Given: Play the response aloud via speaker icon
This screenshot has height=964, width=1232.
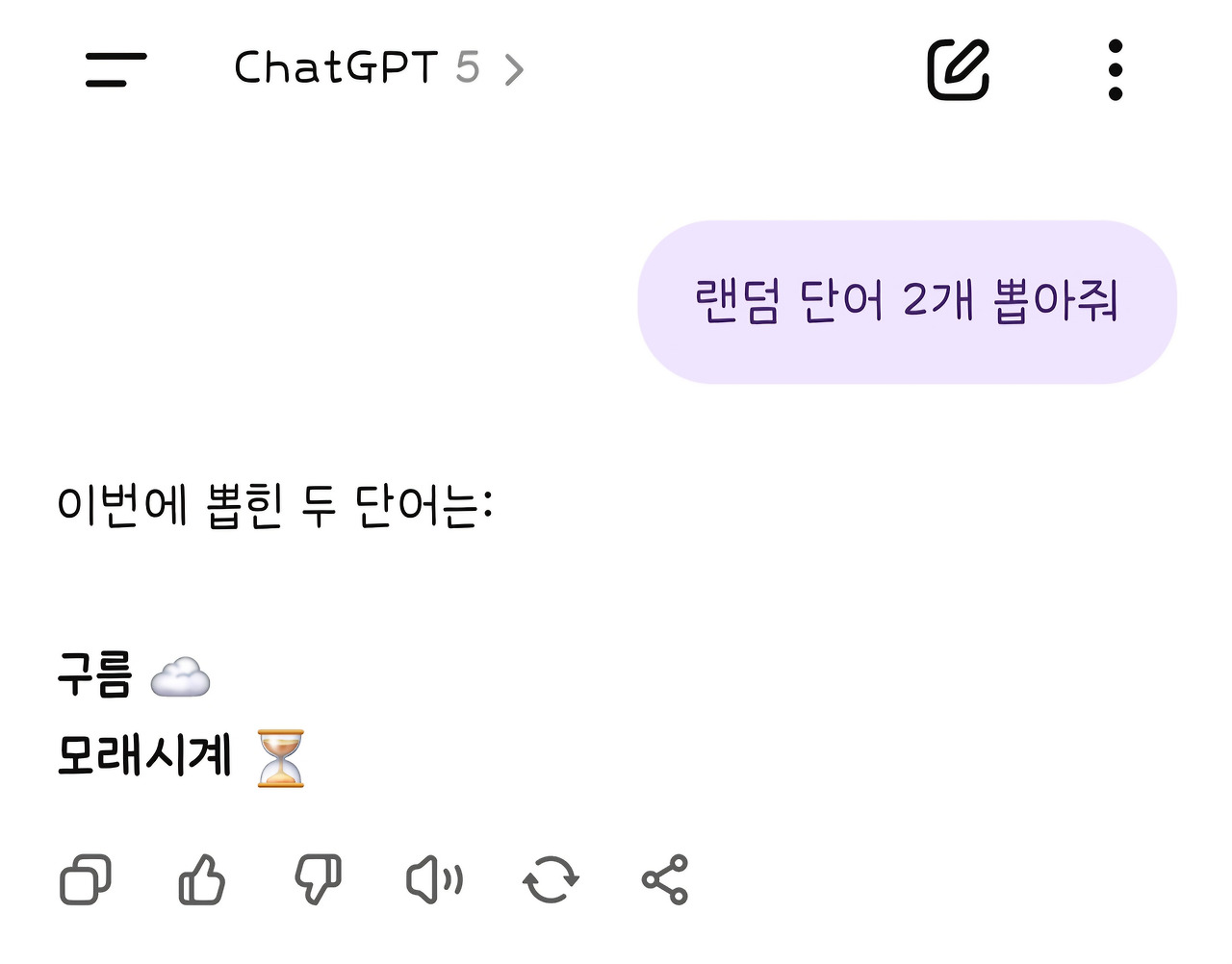Looking at the screenshot, I should tap(433, 877).
